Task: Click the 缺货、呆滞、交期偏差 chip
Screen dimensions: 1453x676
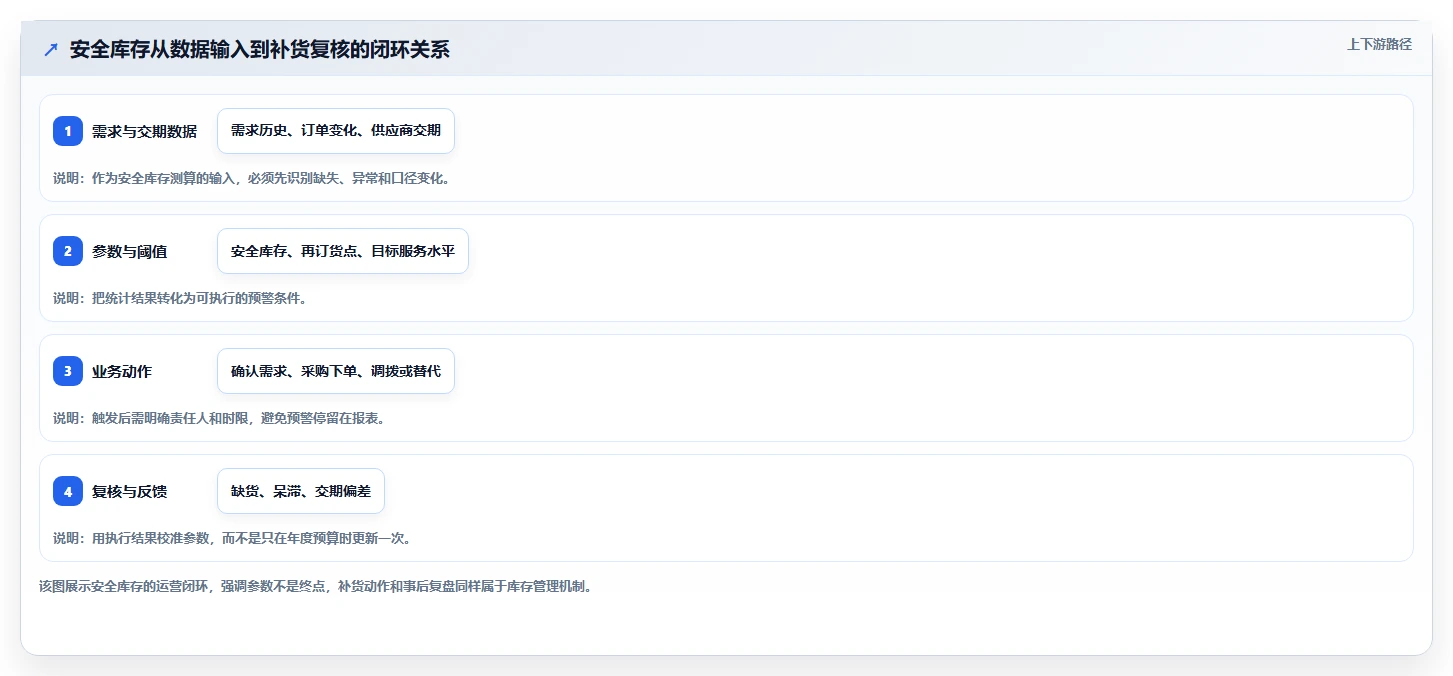Action: point(301,491)
